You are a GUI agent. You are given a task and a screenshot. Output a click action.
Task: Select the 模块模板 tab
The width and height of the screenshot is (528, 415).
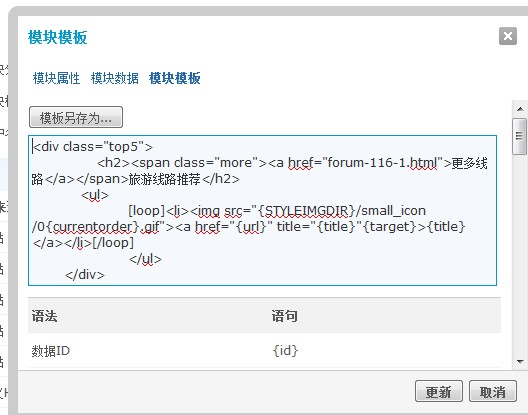[x=174, y=78]
